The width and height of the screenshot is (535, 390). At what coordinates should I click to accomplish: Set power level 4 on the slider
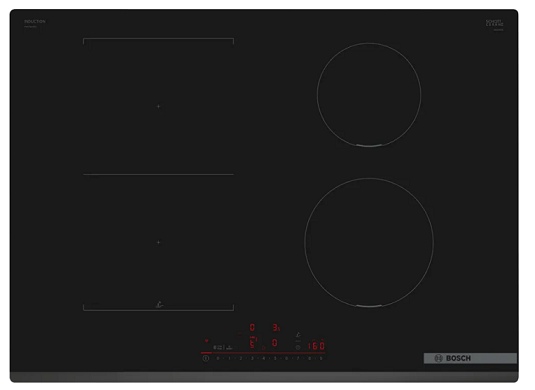[263, 358]
